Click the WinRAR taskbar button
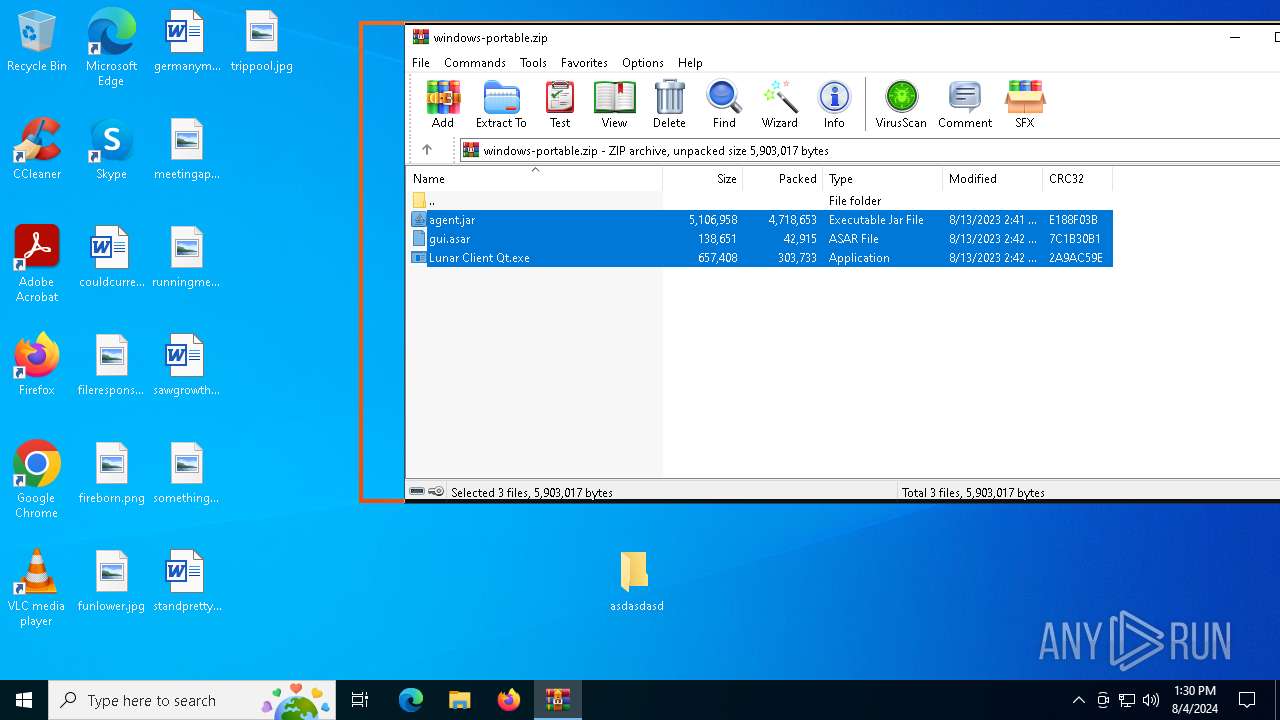 [557, 700]
